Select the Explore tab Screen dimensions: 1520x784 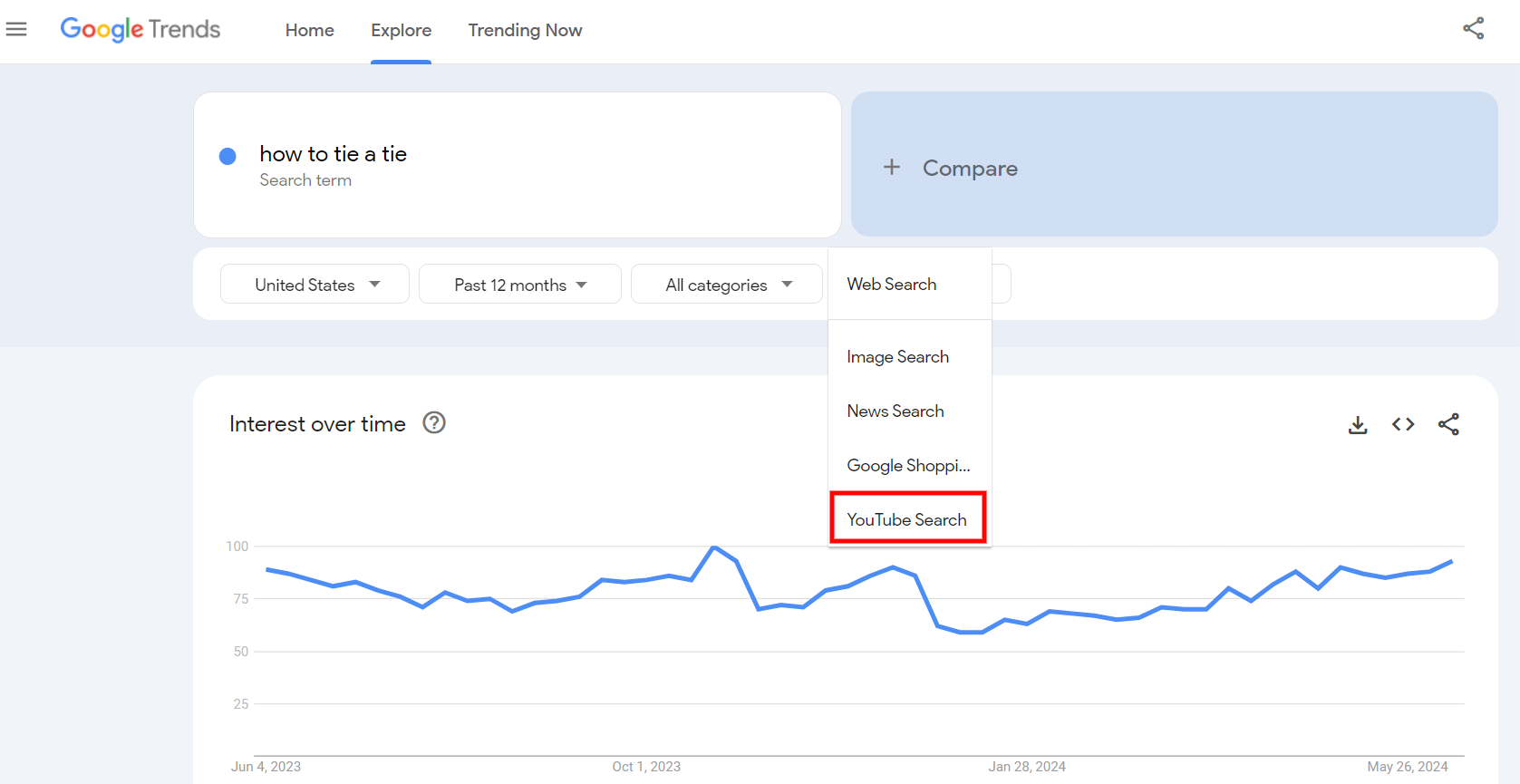pos(401,30)
